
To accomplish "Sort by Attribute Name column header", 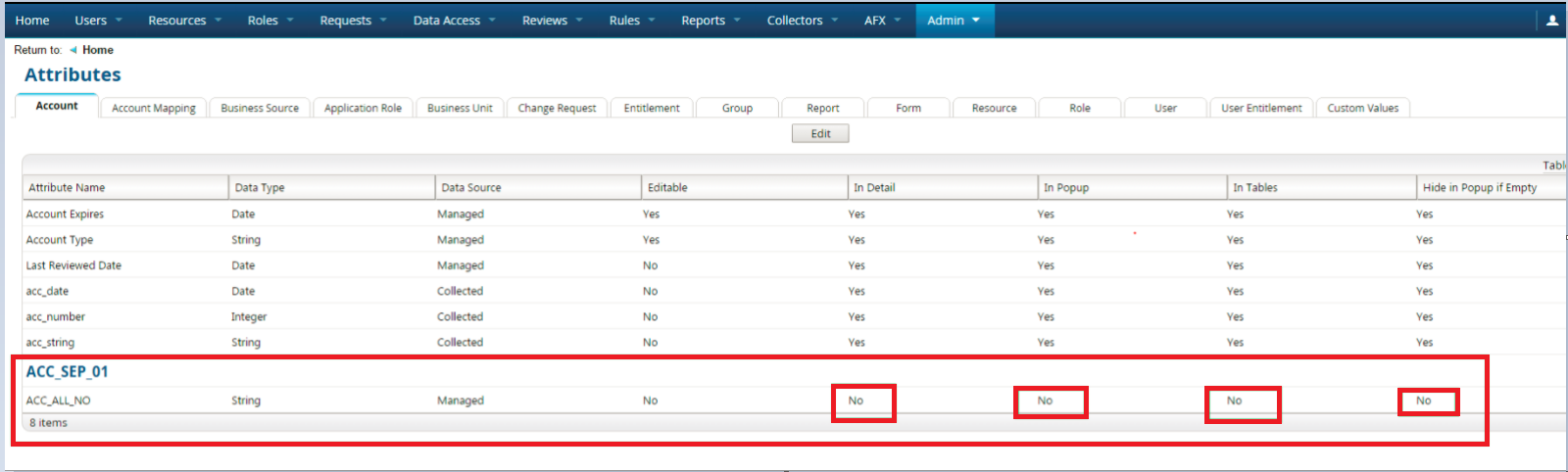I will coord(67,188).
